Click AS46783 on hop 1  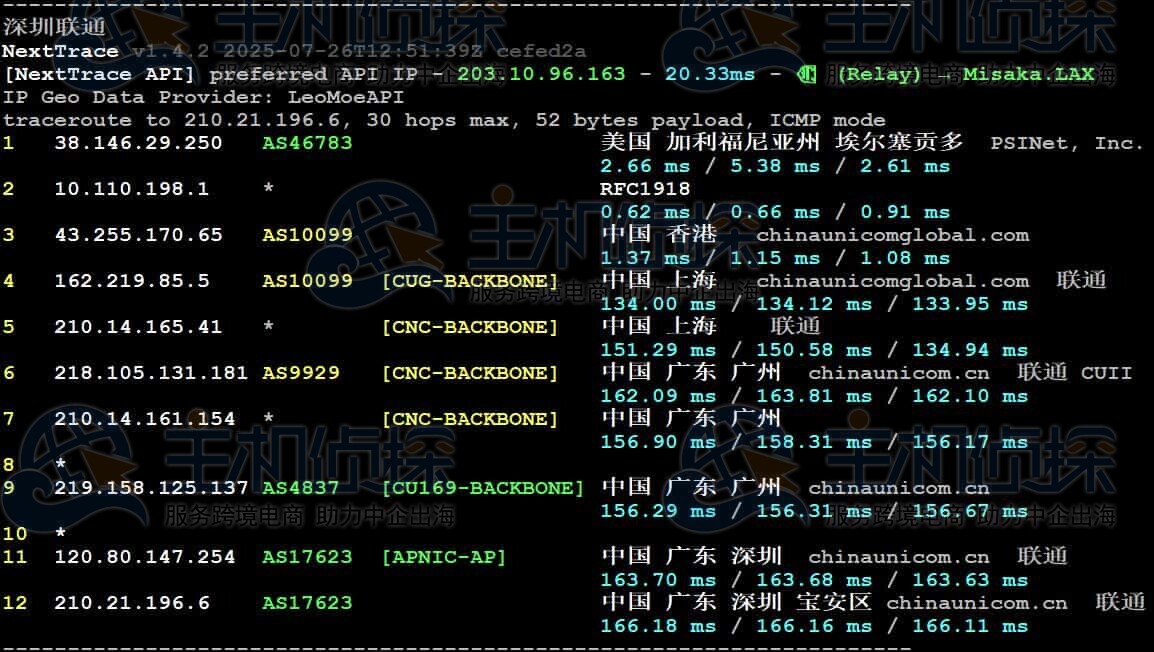307,143
